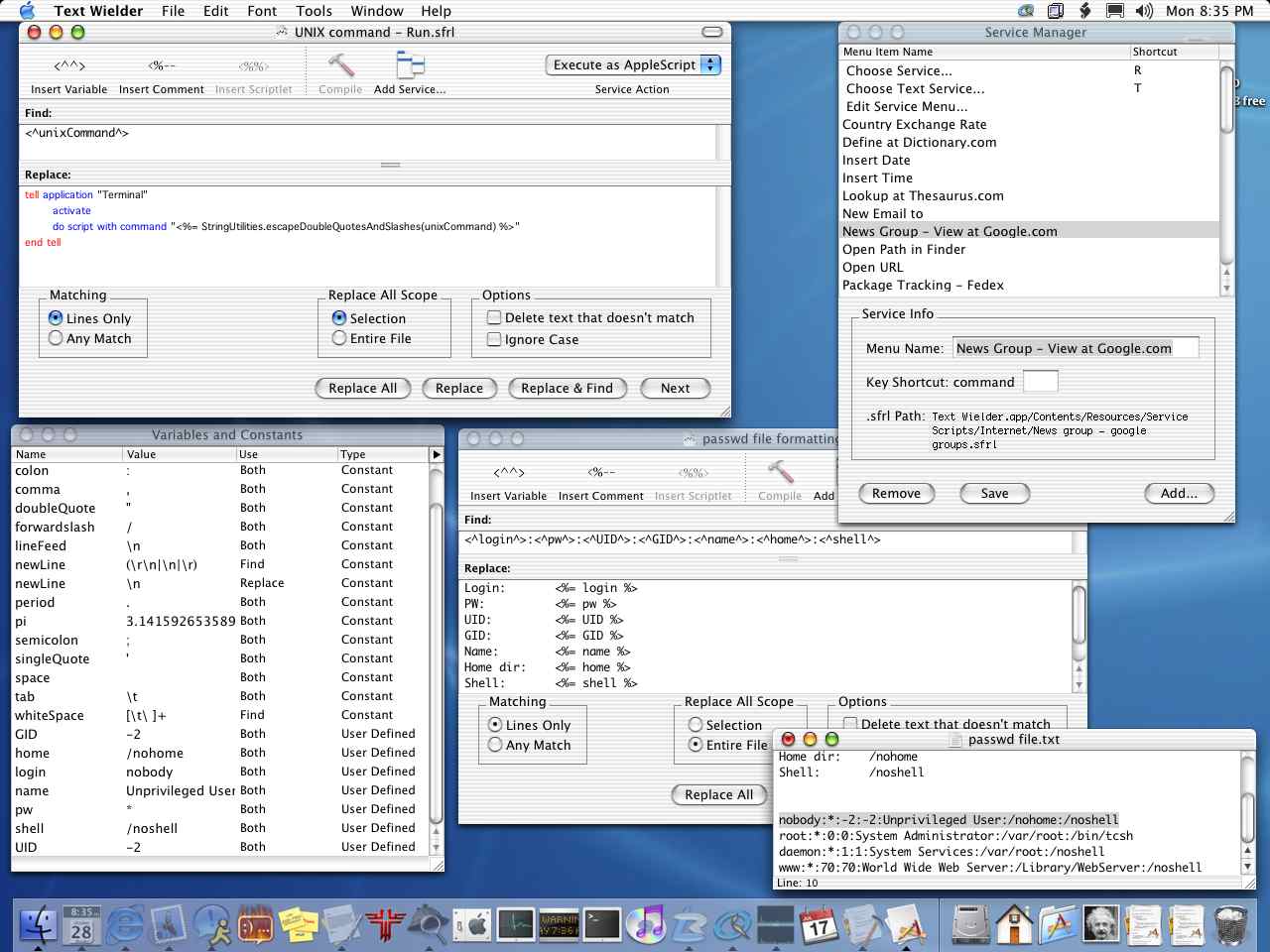Open the Edit menu
This screenshot has width=1270, height=952.
[x=215, y=11]
